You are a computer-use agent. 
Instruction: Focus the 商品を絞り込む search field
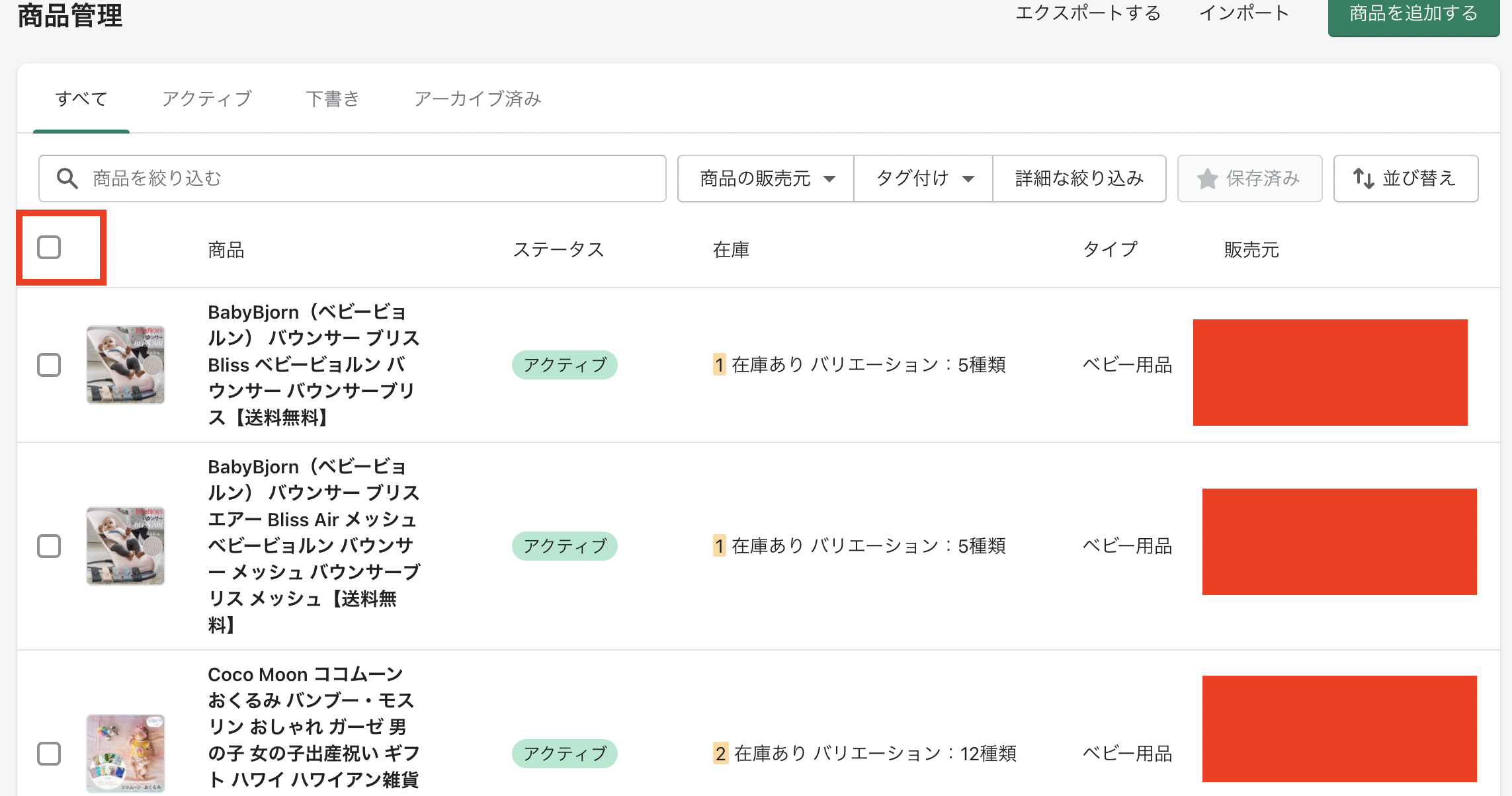(x=370, y=179)
